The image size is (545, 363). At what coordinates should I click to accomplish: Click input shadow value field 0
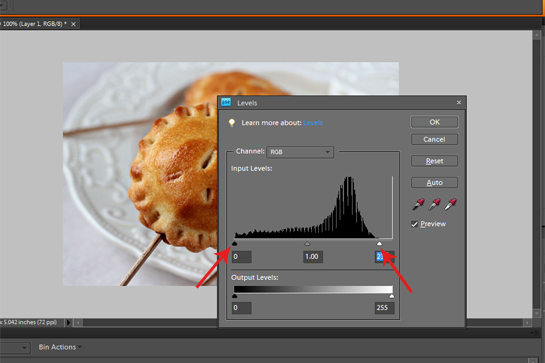click(x=242, y=257)
